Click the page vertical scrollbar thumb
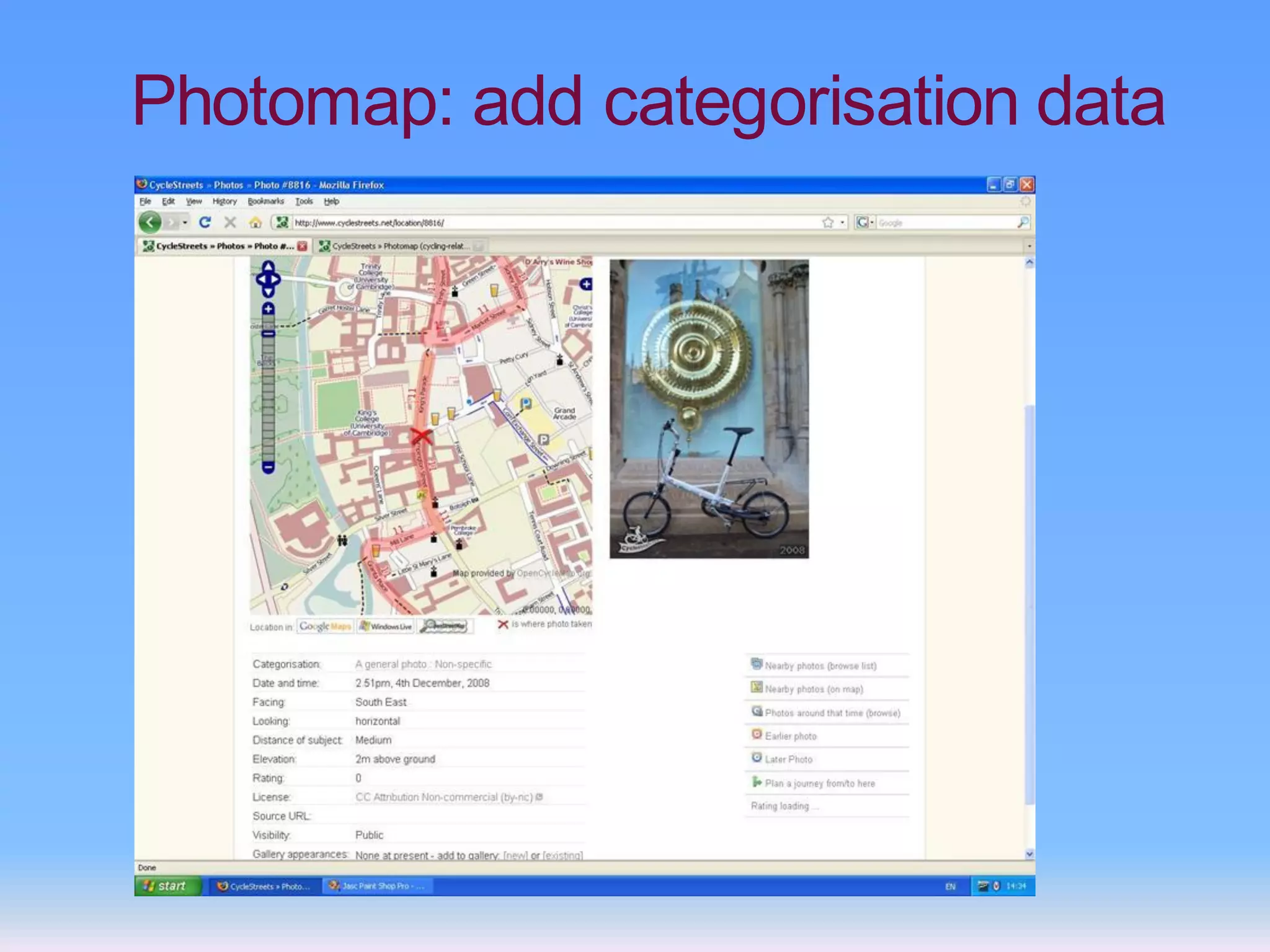Image resolution: width=1270 pixels, height=952 pixels. click(x=1029, y=604)
